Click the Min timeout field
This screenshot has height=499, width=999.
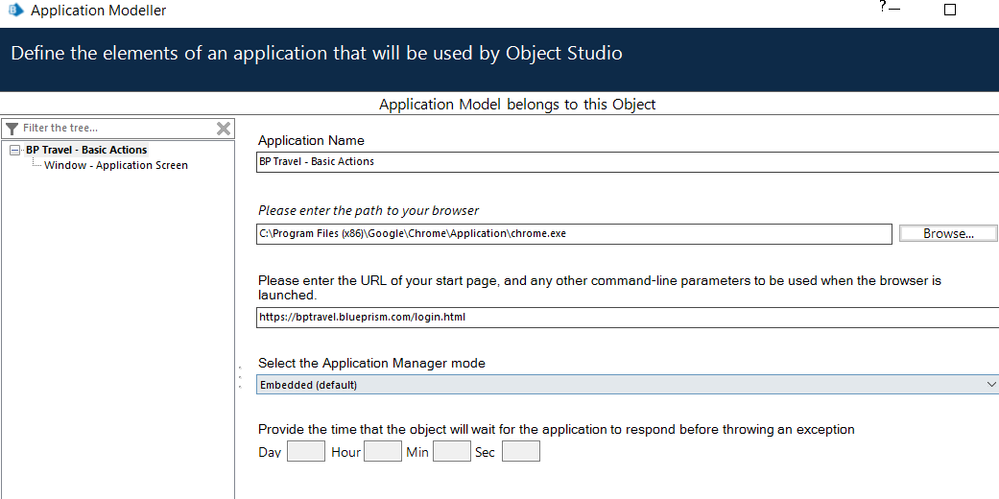(452, 452)
